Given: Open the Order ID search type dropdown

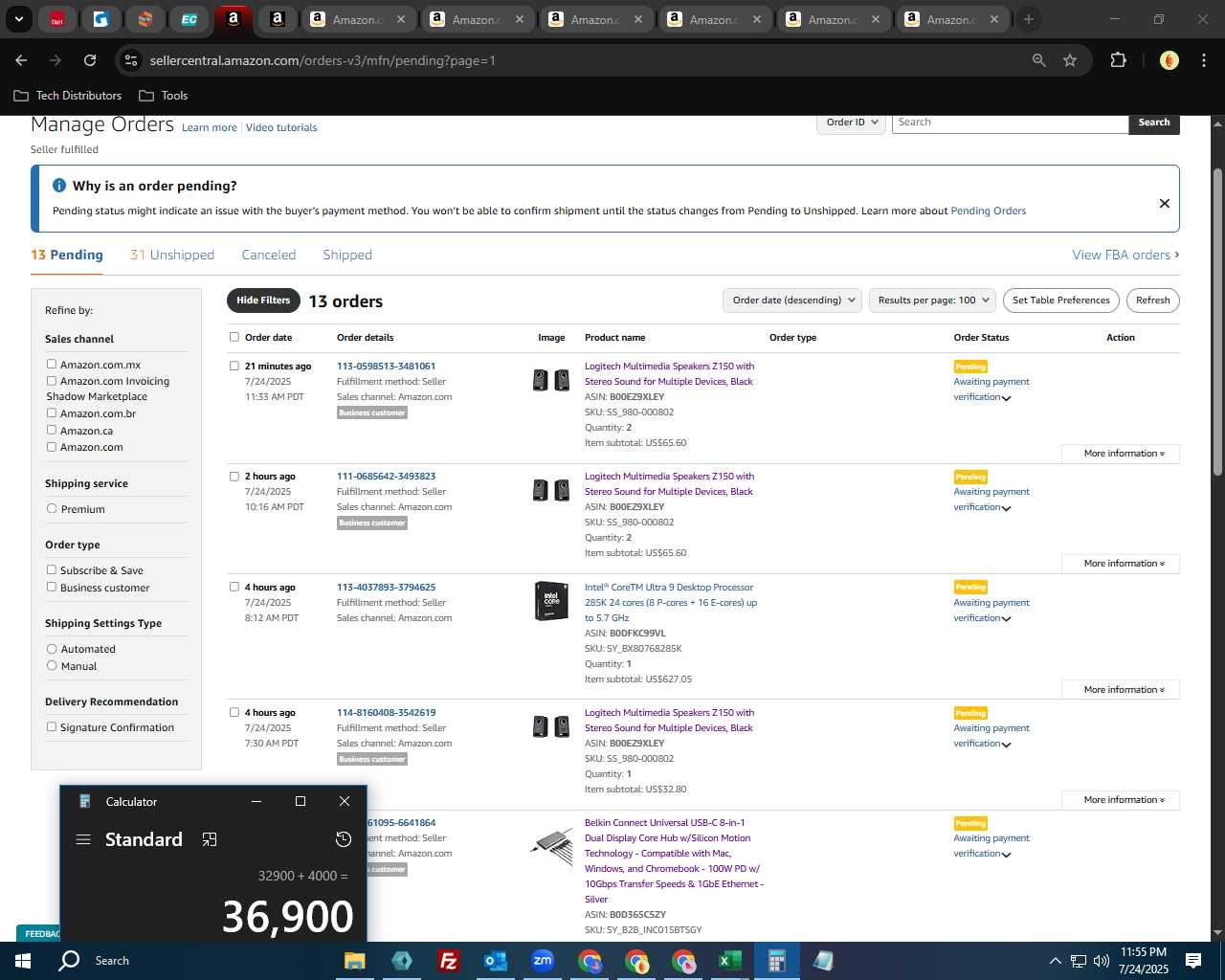Looking at the screenshot, I should 851,122.
